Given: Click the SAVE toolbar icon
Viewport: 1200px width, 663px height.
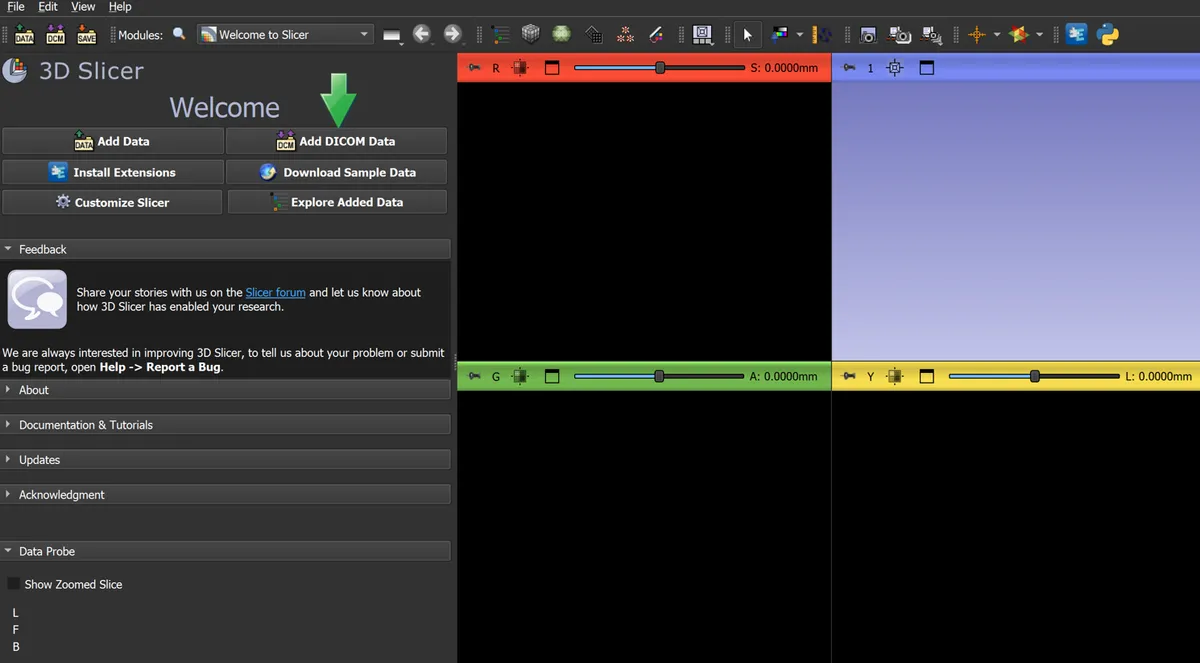Looking at the screenshot, I should (87, 34).
